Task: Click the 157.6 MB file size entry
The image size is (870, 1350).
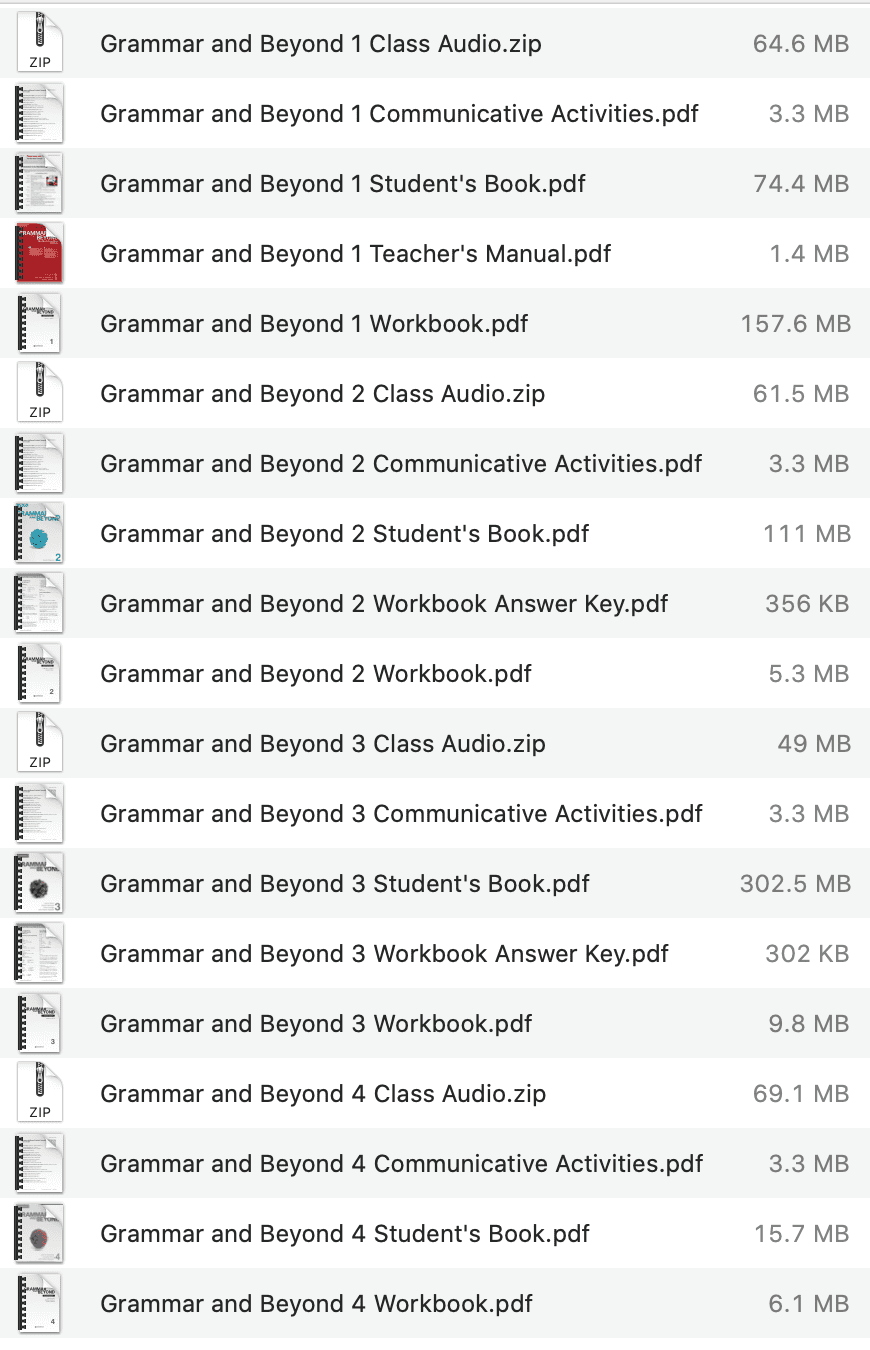Action: tap(795, 324)
